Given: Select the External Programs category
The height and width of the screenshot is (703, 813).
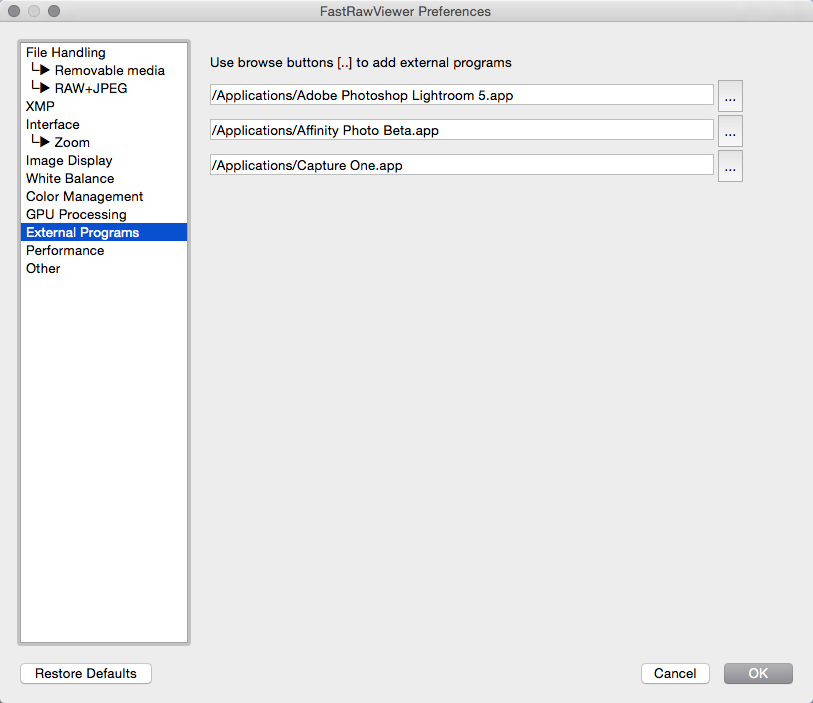Looking at the screenshot, I should tap(104, 232).
